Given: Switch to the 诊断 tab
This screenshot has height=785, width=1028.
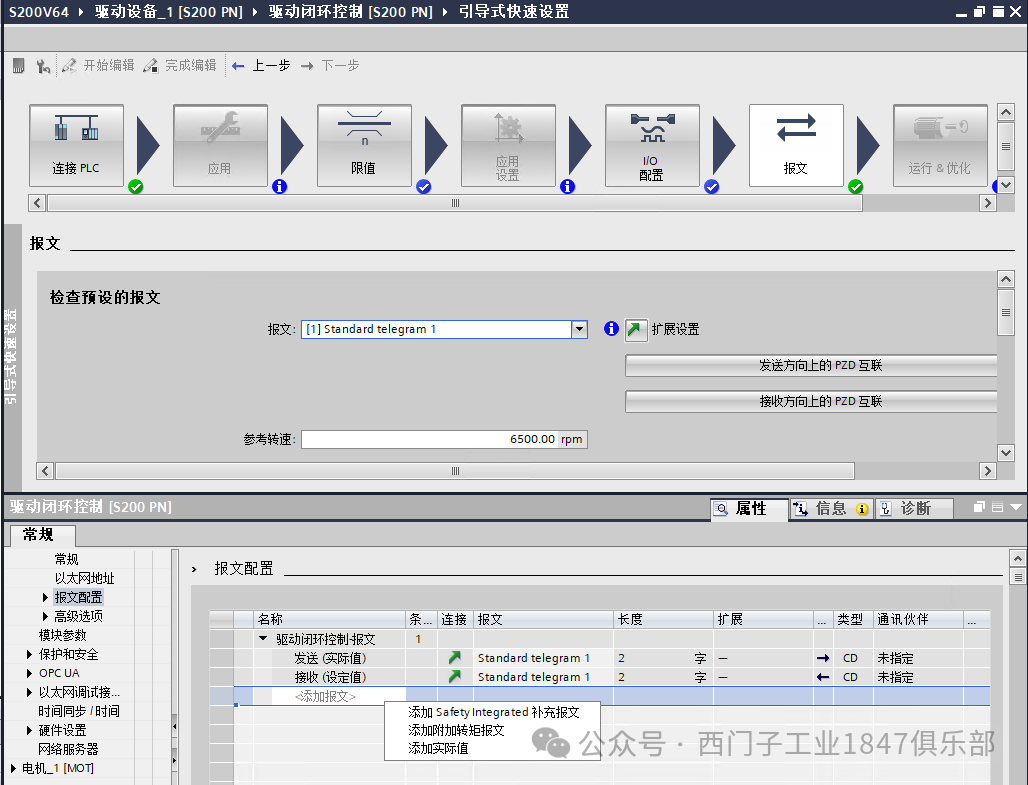Looking at the screenshot, I should (915, 508).
